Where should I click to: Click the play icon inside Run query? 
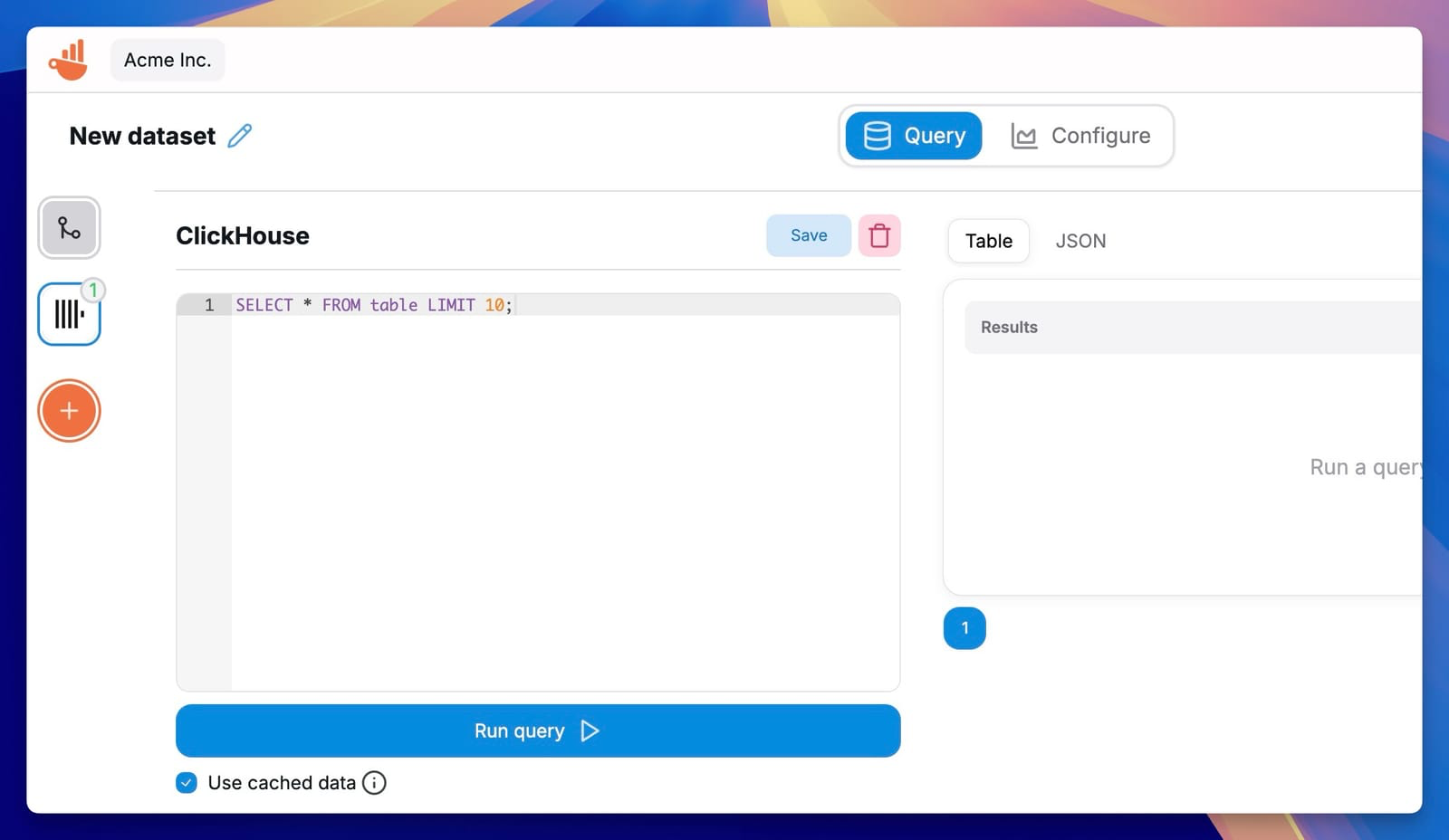coord(590,730)
